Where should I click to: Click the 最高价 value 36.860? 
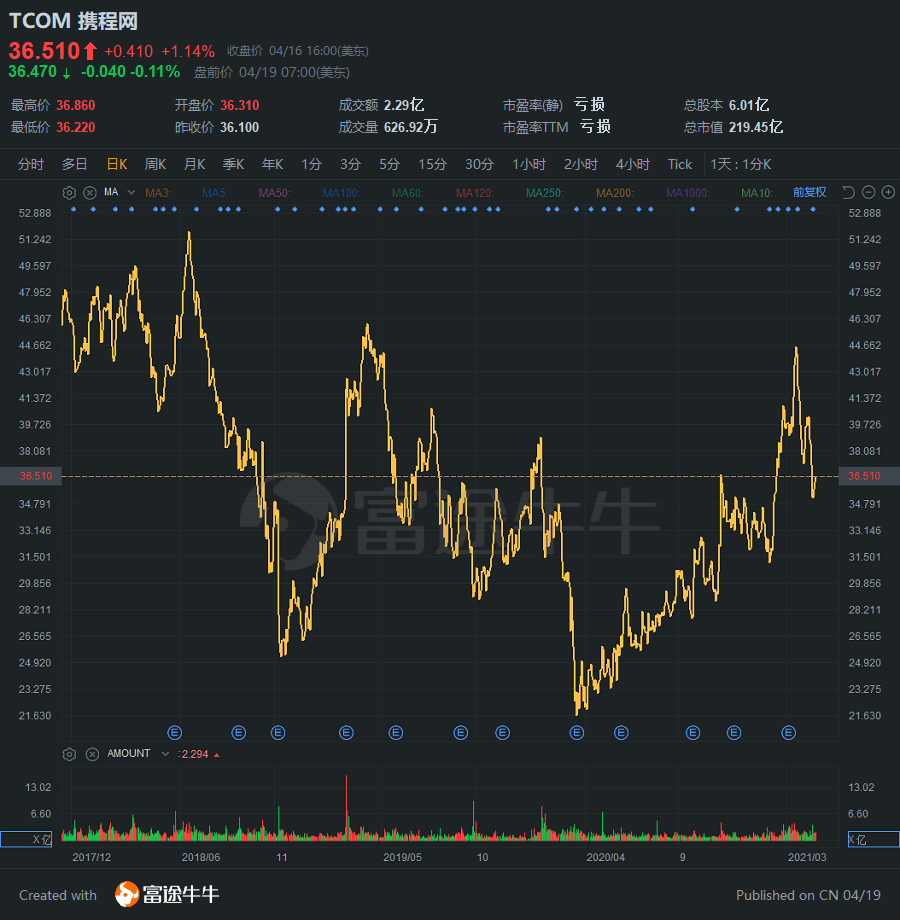coord(76,106)
